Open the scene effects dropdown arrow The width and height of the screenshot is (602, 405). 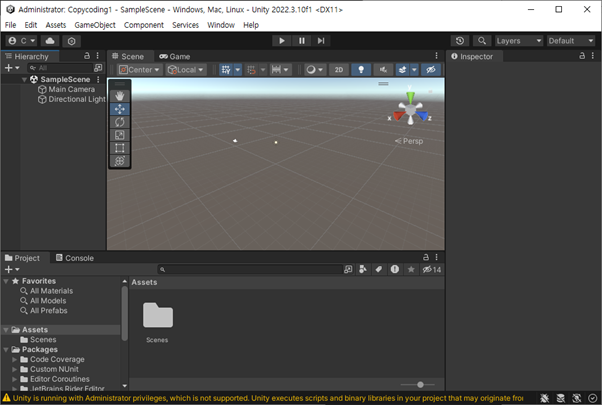coord(414,70)
